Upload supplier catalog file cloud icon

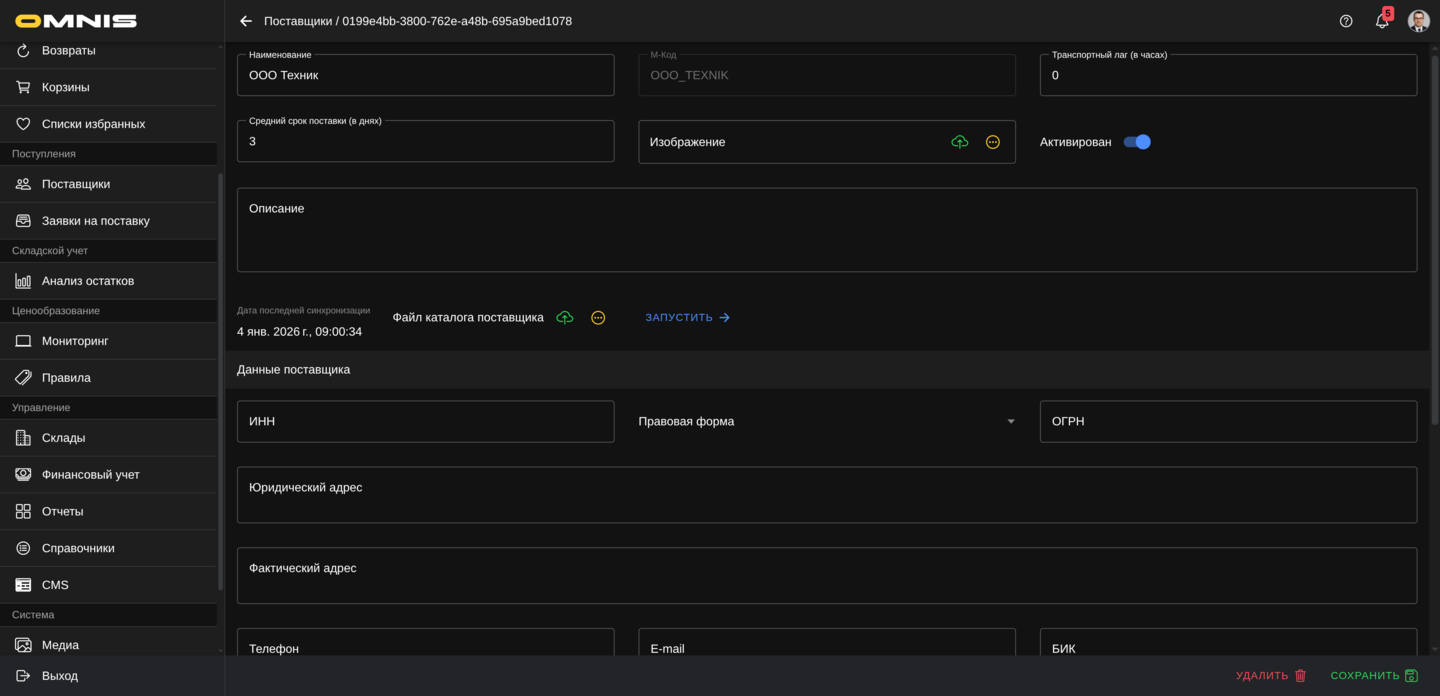point(565,318)
